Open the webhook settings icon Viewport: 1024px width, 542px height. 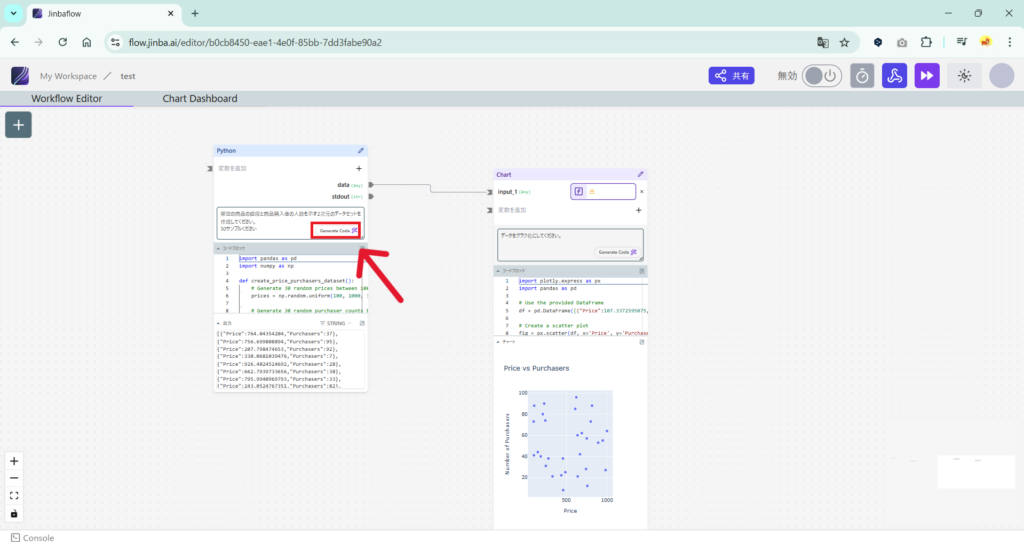894,76
